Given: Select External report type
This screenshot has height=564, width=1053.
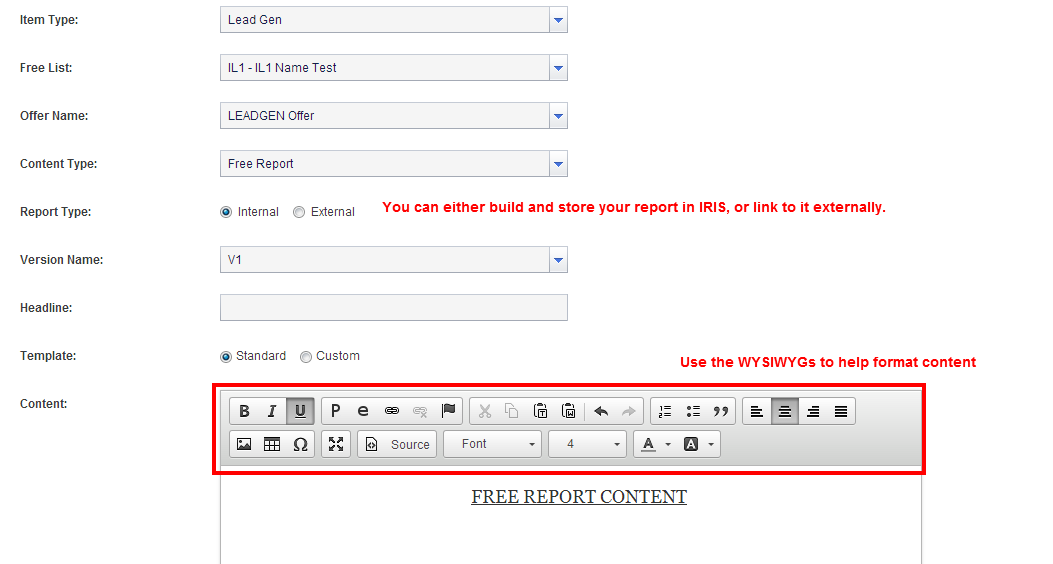Looking at the screenshot, I should 299,212.
